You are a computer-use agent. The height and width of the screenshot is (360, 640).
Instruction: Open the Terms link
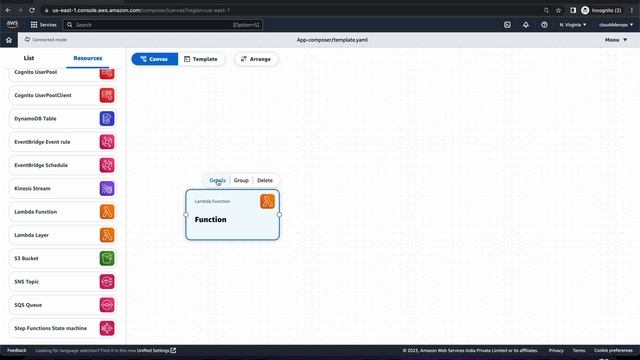[x=579, y=350]
